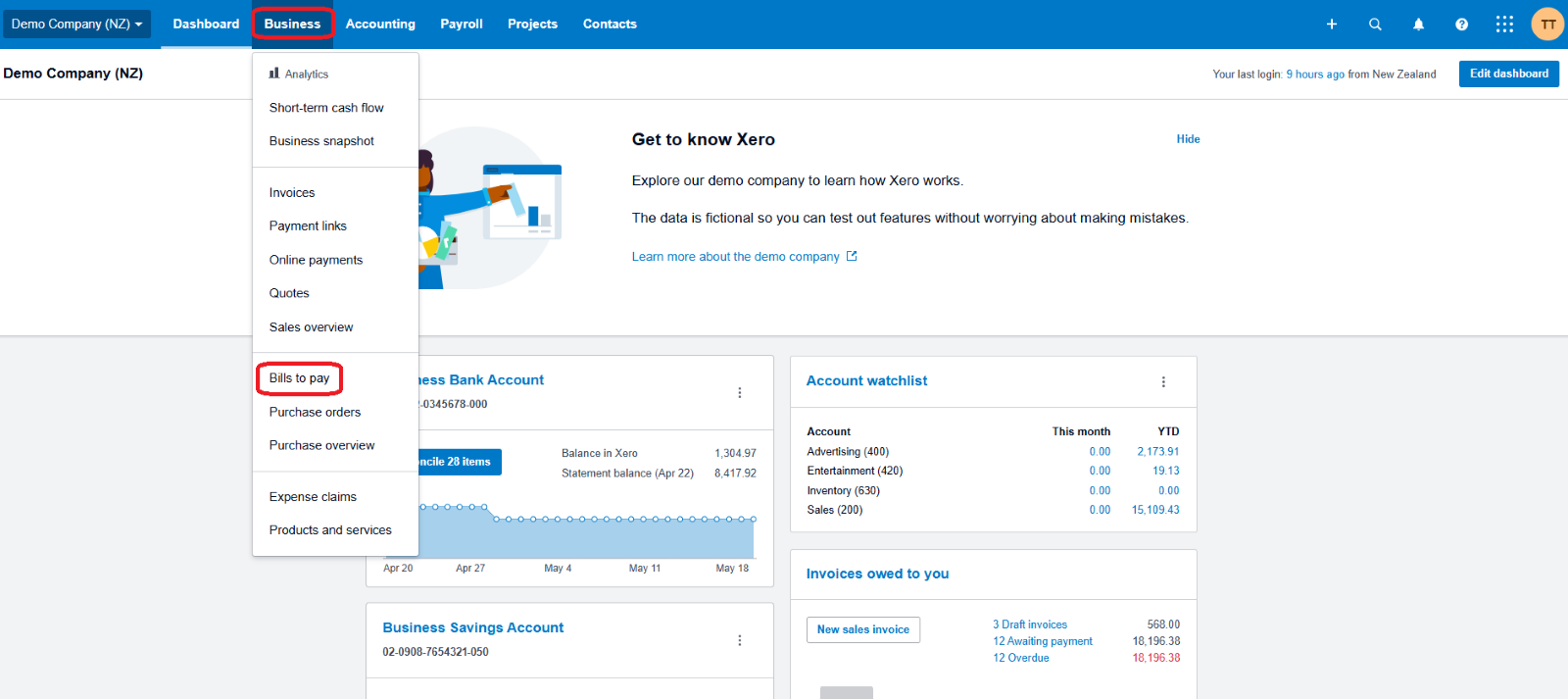Open 12 Awaiting payment link

(x=1043, y=641)
